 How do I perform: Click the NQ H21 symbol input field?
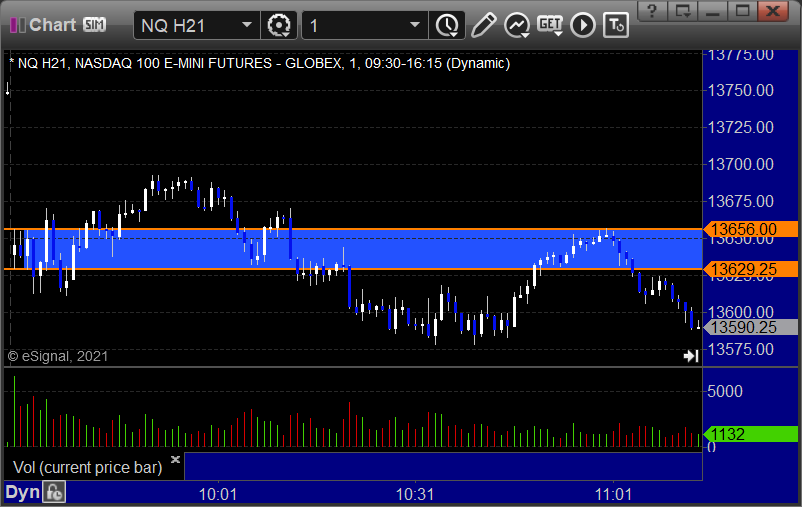coord(197,25)
